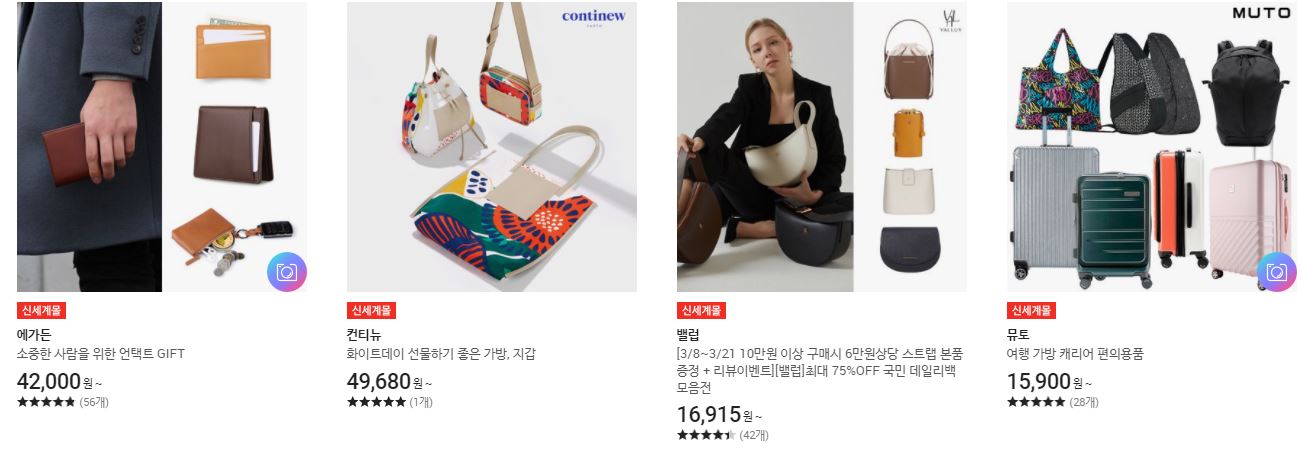Click the 신세계몰 badge above 에가든
This screenshot has width=1302, height=453.
pos(41,310)
